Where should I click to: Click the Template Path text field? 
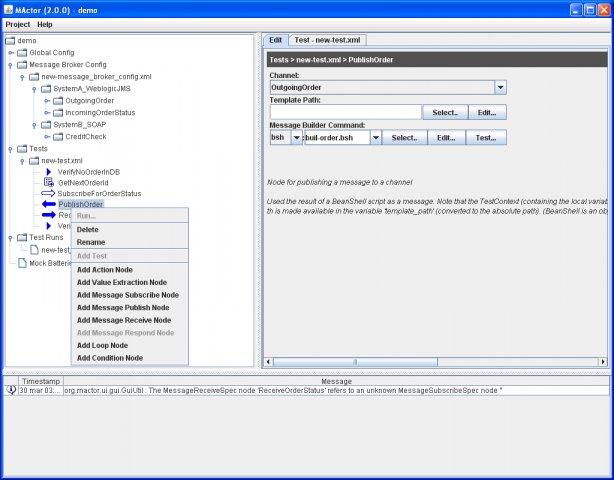[346, 112]
